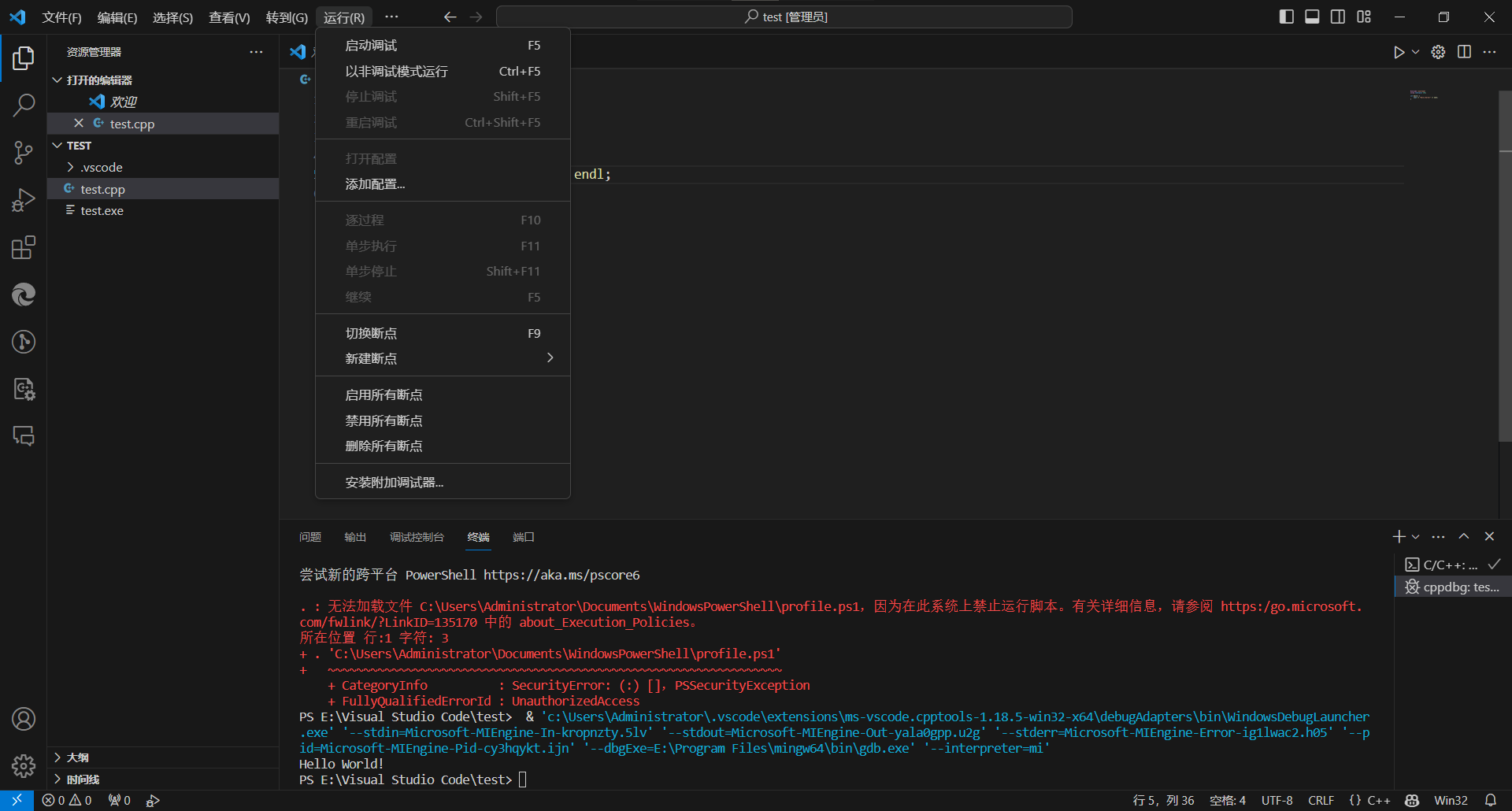Select 启动调试 from the Run menu
Screen dimensions: 1512x811
click(371, 46)
